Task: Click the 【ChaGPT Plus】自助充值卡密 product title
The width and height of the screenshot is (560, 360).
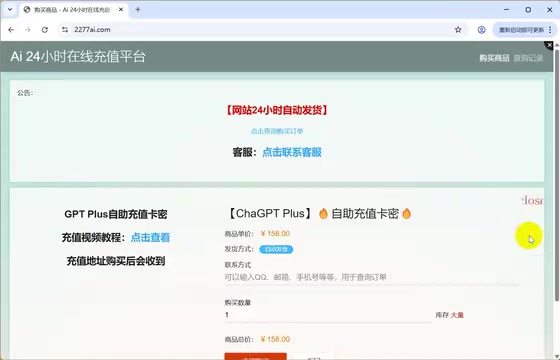Action: (x=319, y=214)
